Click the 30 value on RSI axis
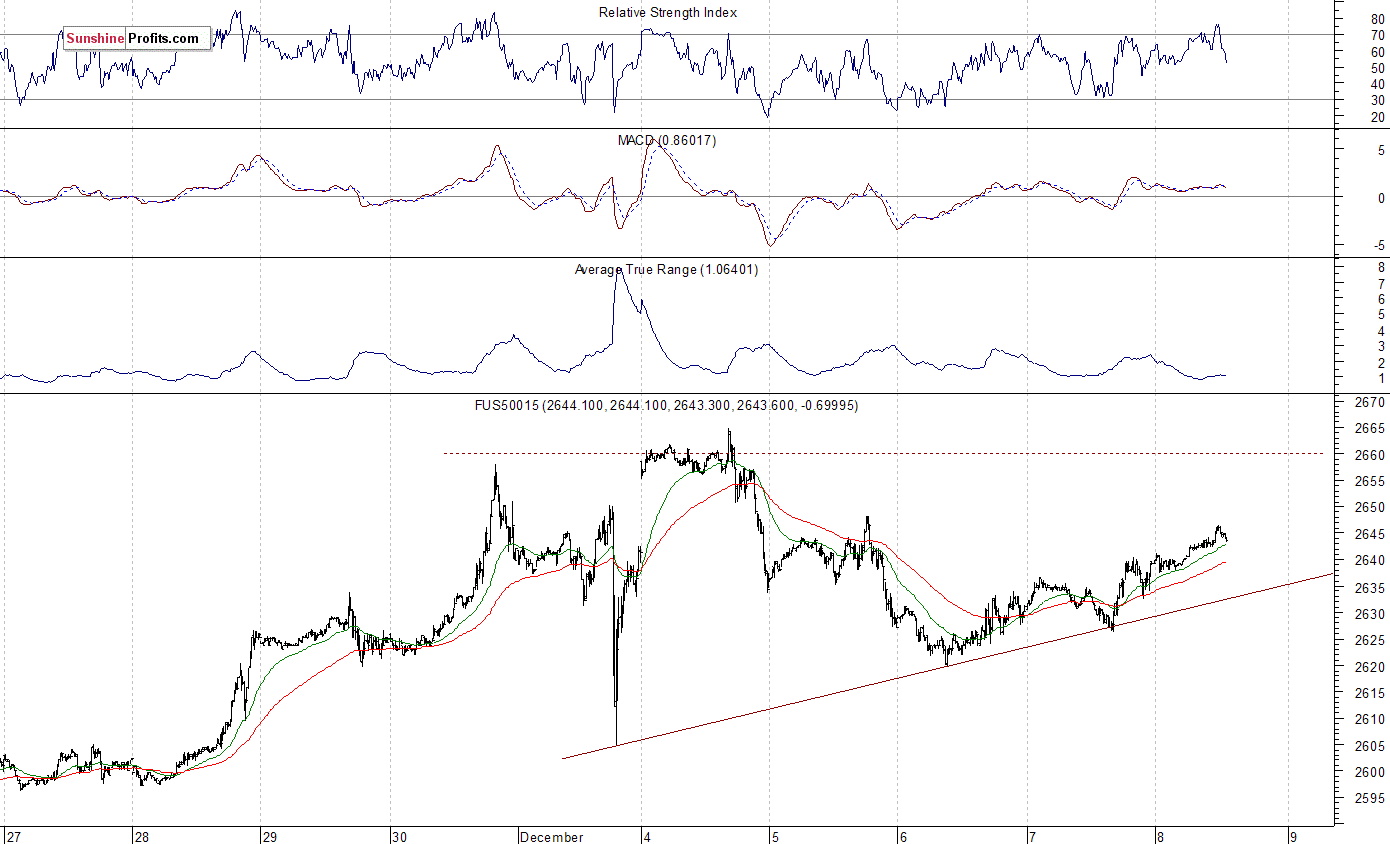 point(1378,101)
